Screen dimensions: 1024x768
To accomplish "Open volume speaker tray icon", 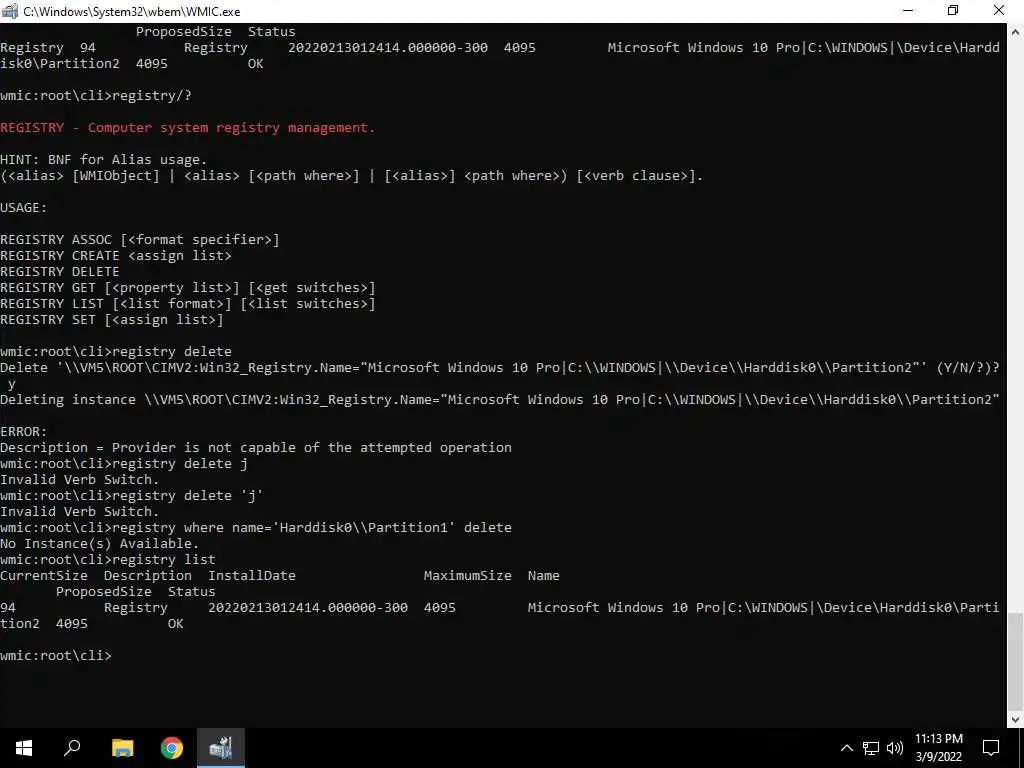I will click(x=895, y=748).
